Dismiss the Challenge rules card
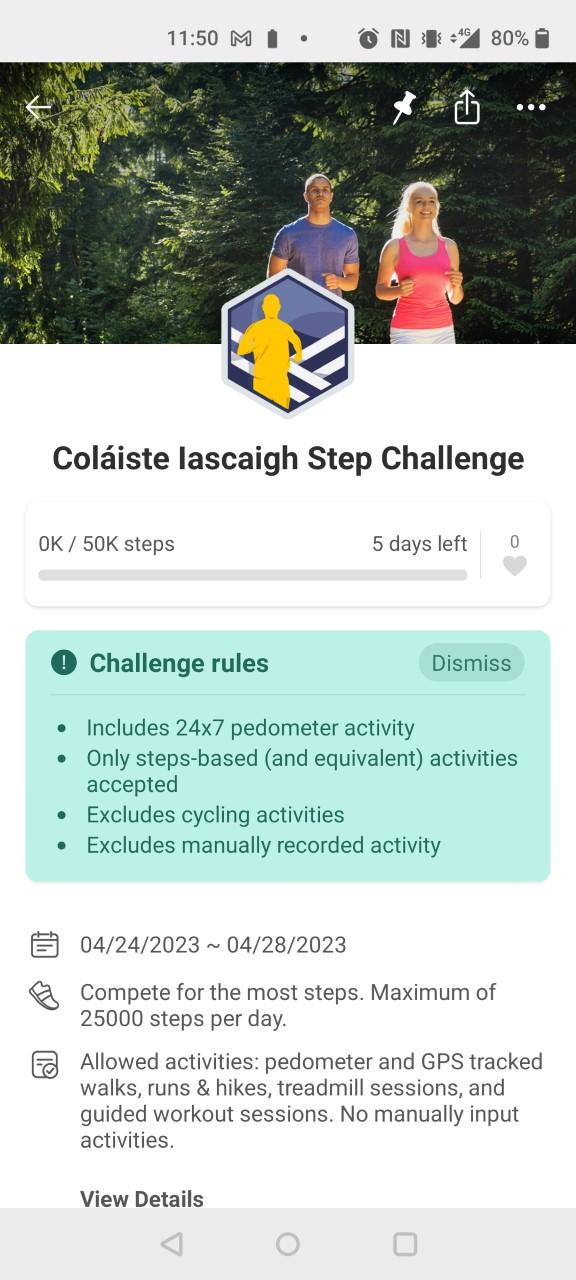This screenshot has width=576, height=1280. 471,663
